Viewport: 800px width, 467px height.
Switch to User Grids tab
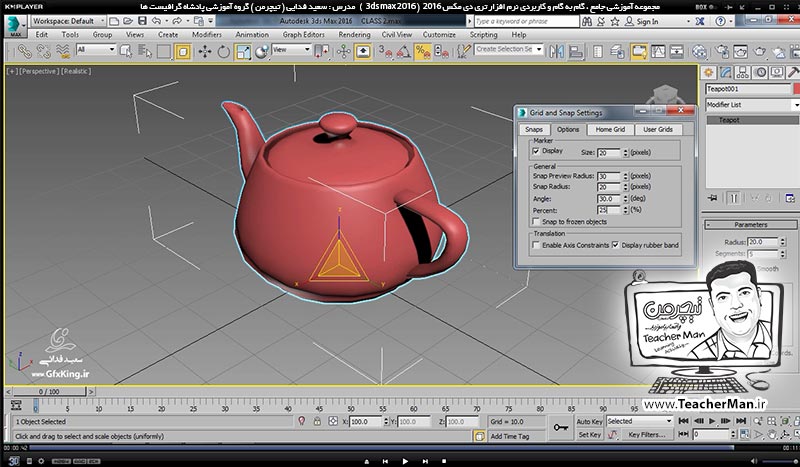[x=658, y=130]
